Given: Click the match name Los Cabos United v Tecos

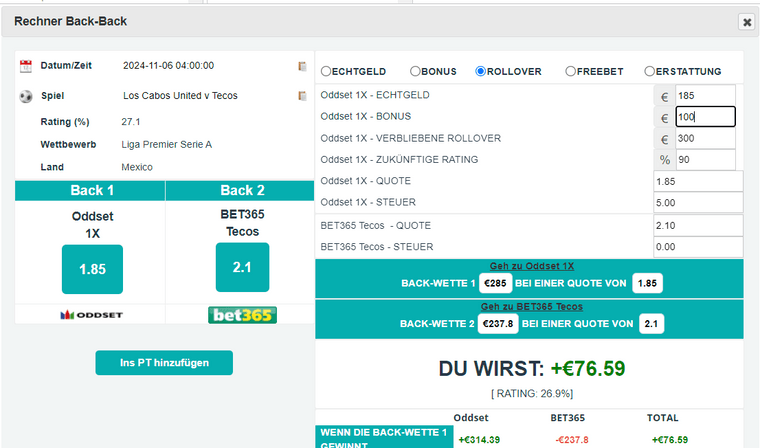Looking at the screenshot, I should [x=180, y=96].
